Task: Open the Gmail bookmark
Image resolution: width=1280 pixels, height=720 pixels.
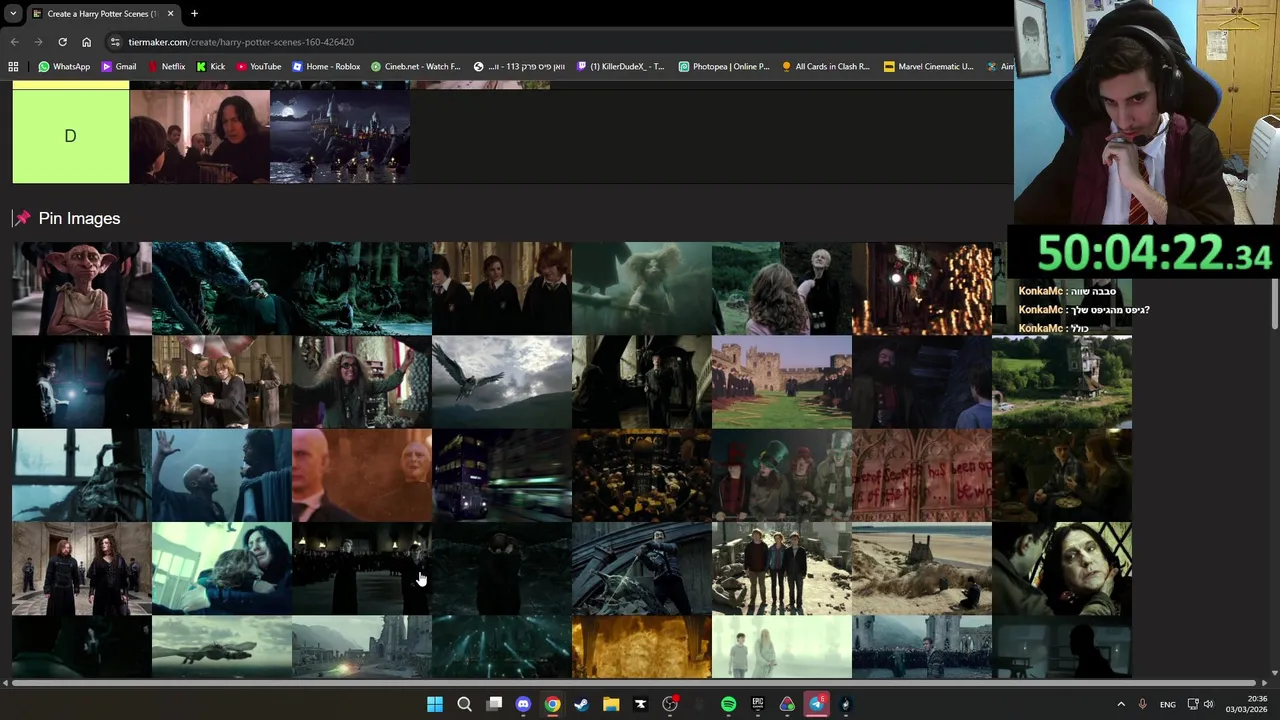Action: coord(118,66)
